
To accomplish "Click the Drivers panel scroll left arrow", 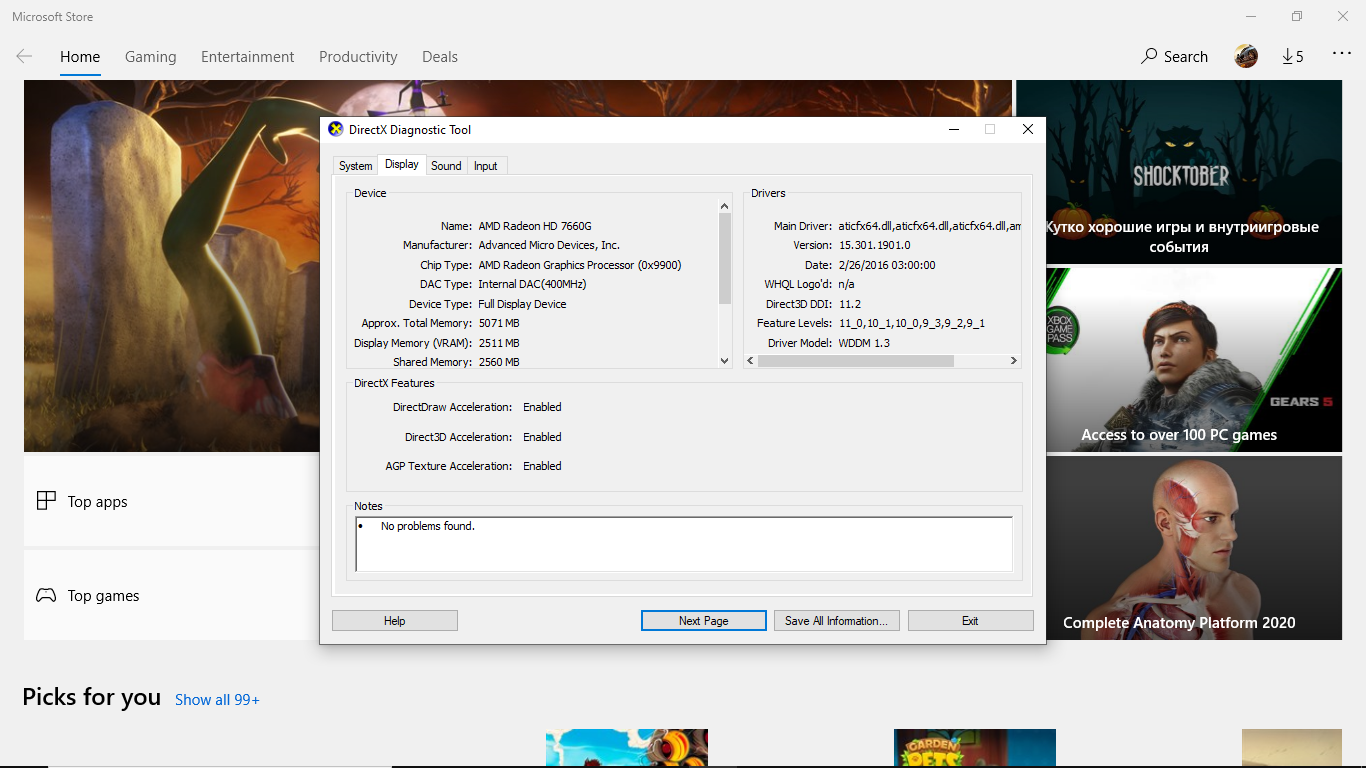I will (751, 361).
